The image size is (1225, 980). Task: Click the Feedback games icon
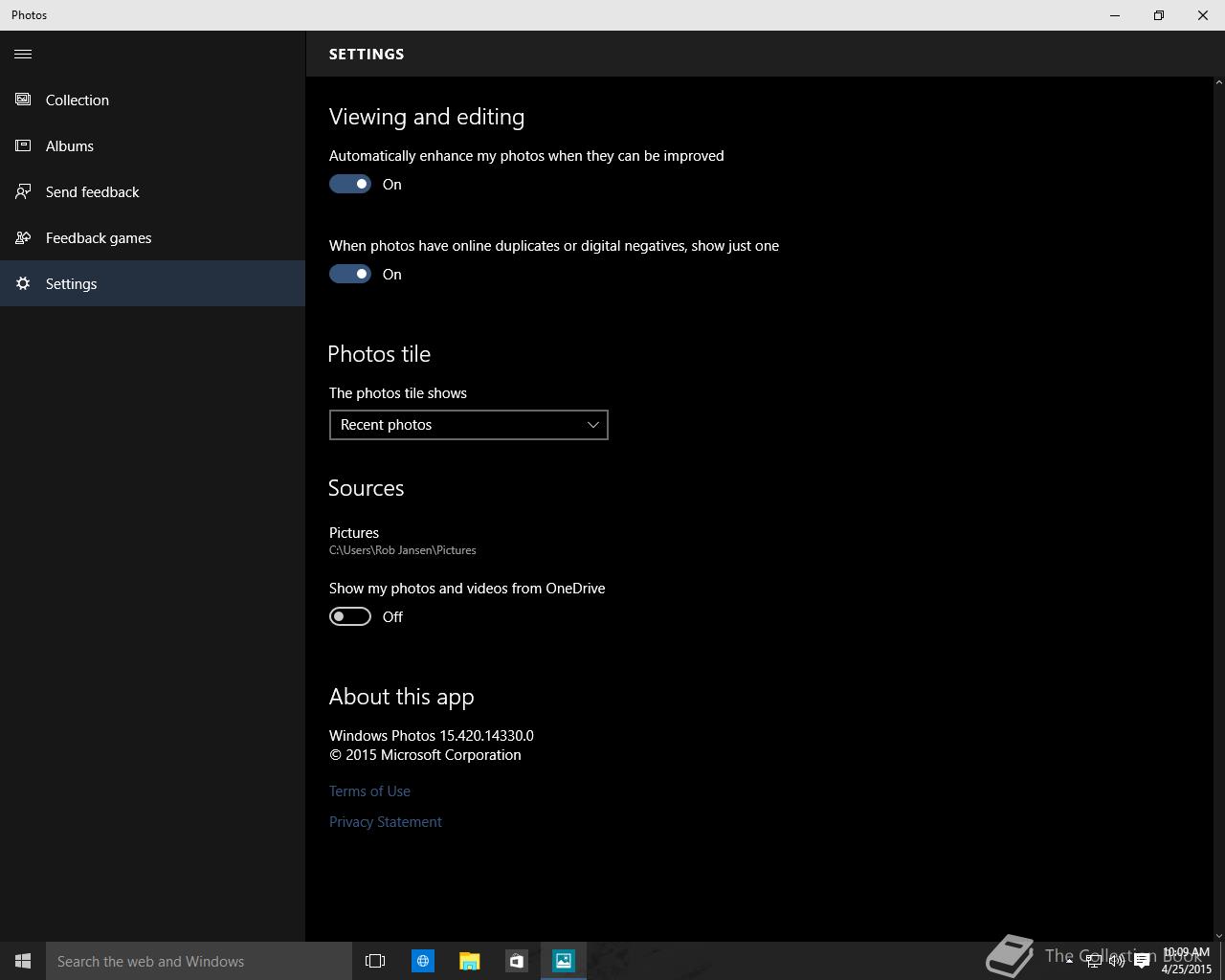23,237
